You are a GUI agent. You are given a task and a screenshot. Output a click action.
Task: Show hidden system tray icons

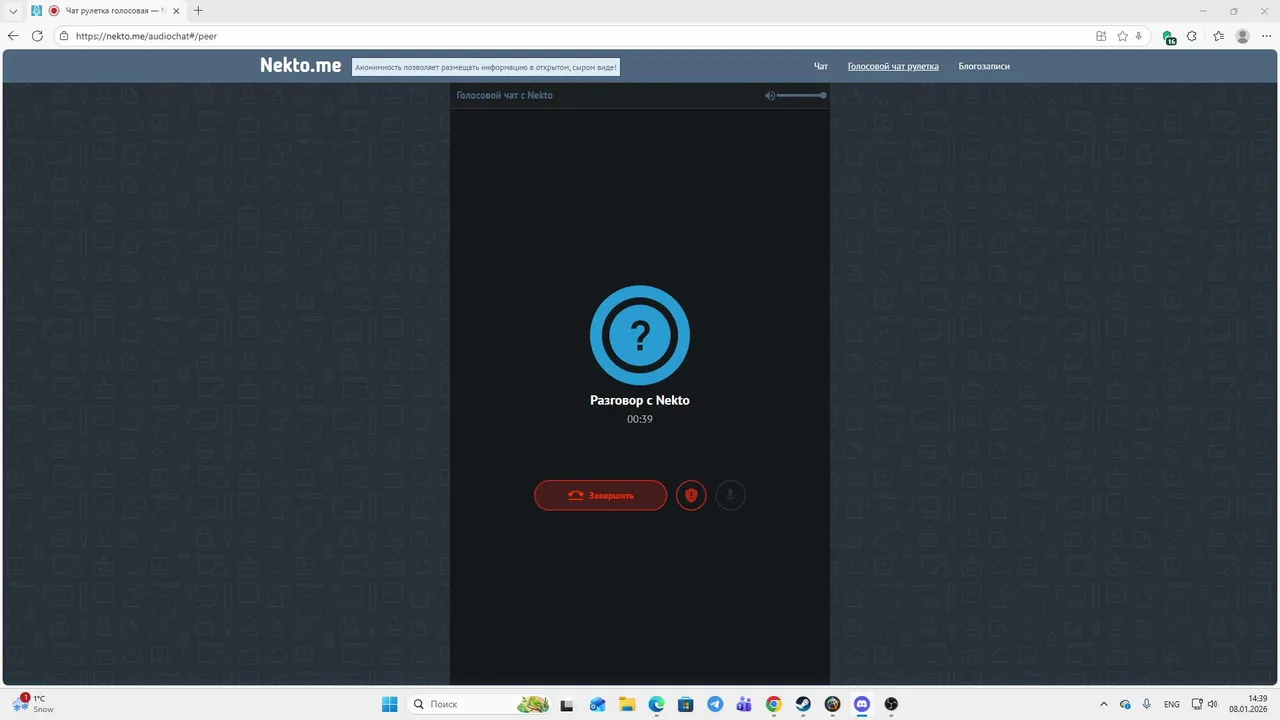click(x=1104, y=704)
